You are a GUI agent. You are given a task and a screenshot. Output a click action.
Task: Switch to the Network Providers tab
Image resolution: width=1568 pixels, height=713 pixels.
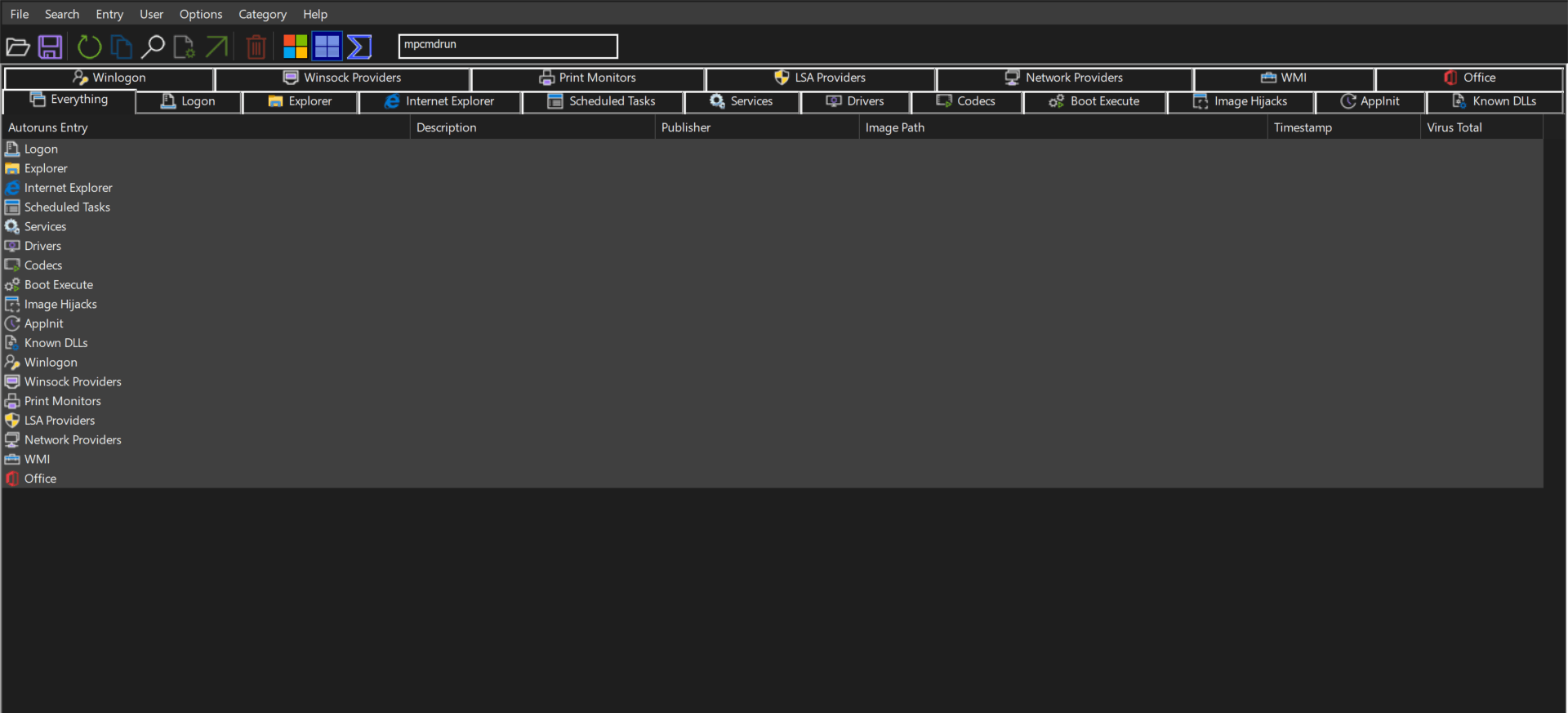[x=1064, y=78]
